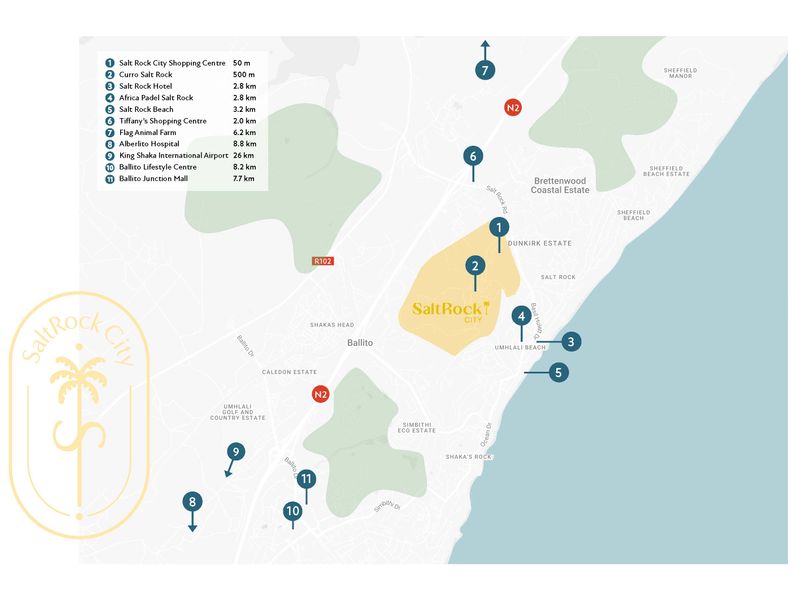This screenshot has height=600, width=800.
Task: Click the upper N2 highway badge
Action: click(514, 108)
